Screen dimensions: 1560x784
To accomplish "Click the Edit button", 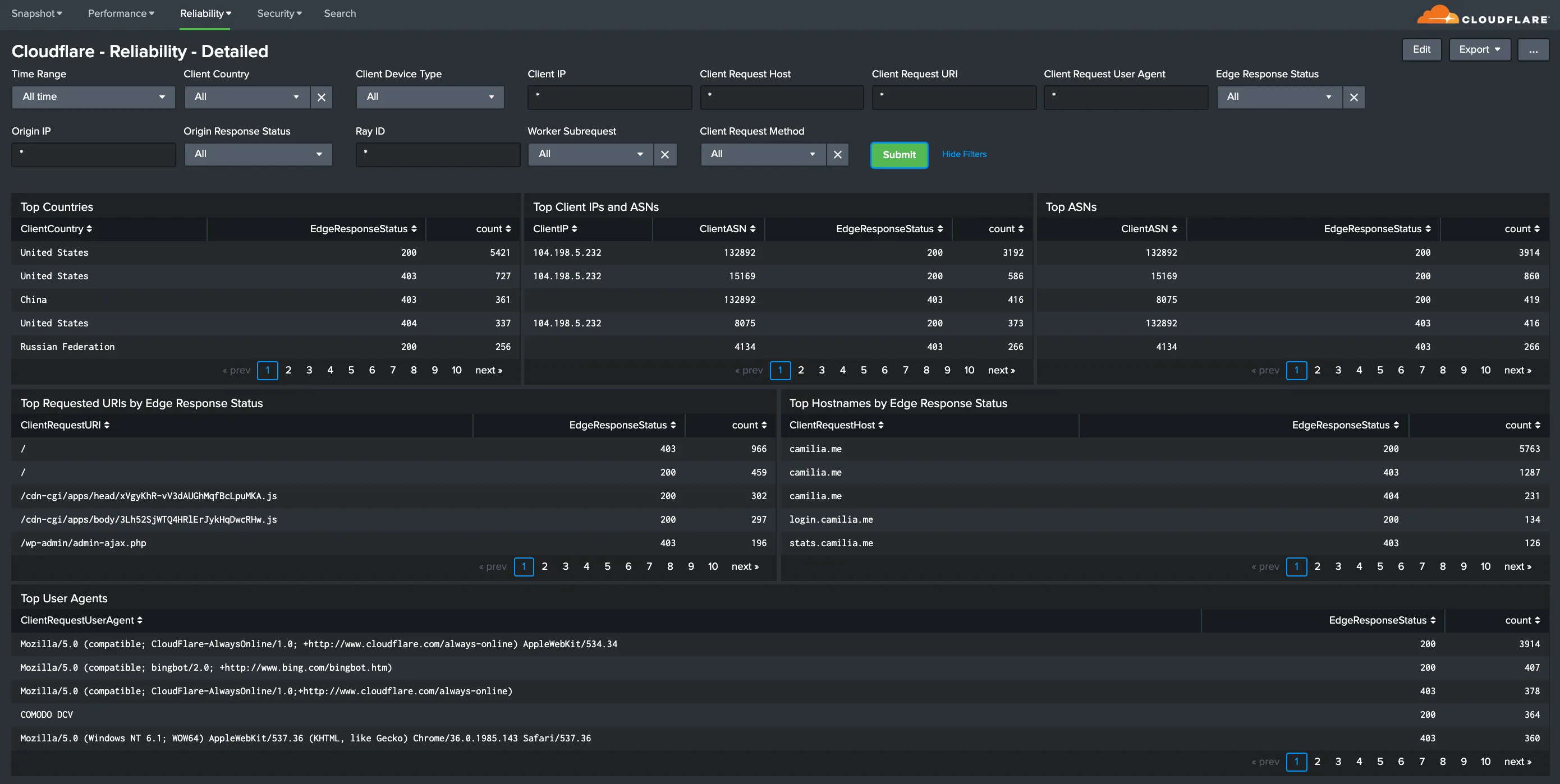I will (x=1421, y=50).
